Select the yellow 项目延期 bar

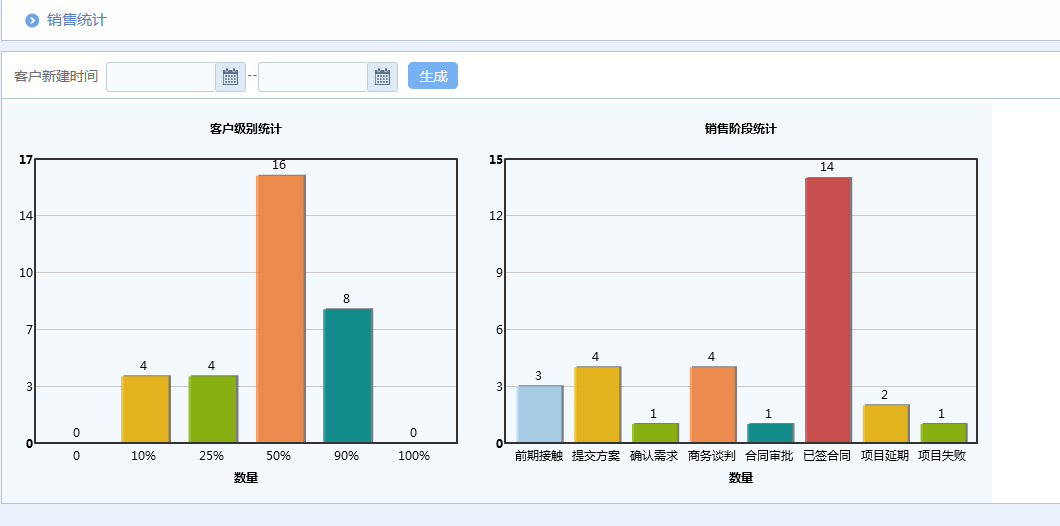pyautogui.click(x=885, y=424)
